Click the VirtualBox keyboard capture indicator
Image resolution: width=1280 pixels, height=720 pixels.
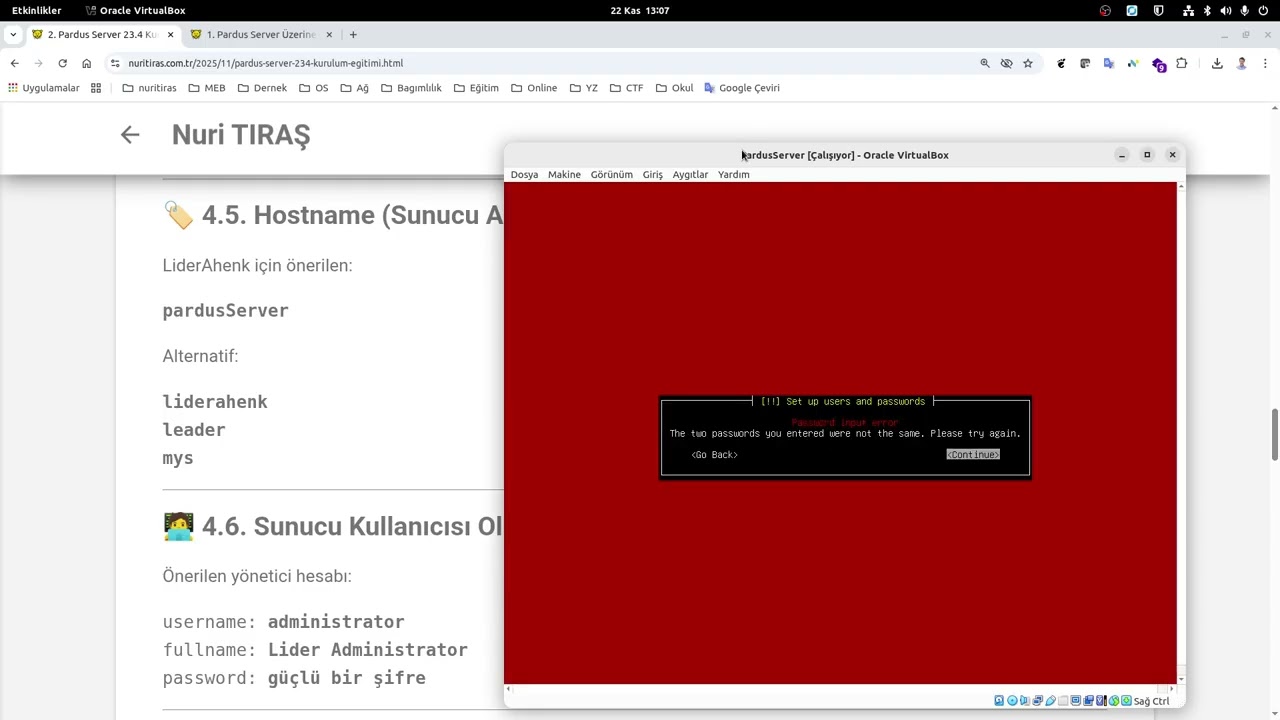(1126, 701)
